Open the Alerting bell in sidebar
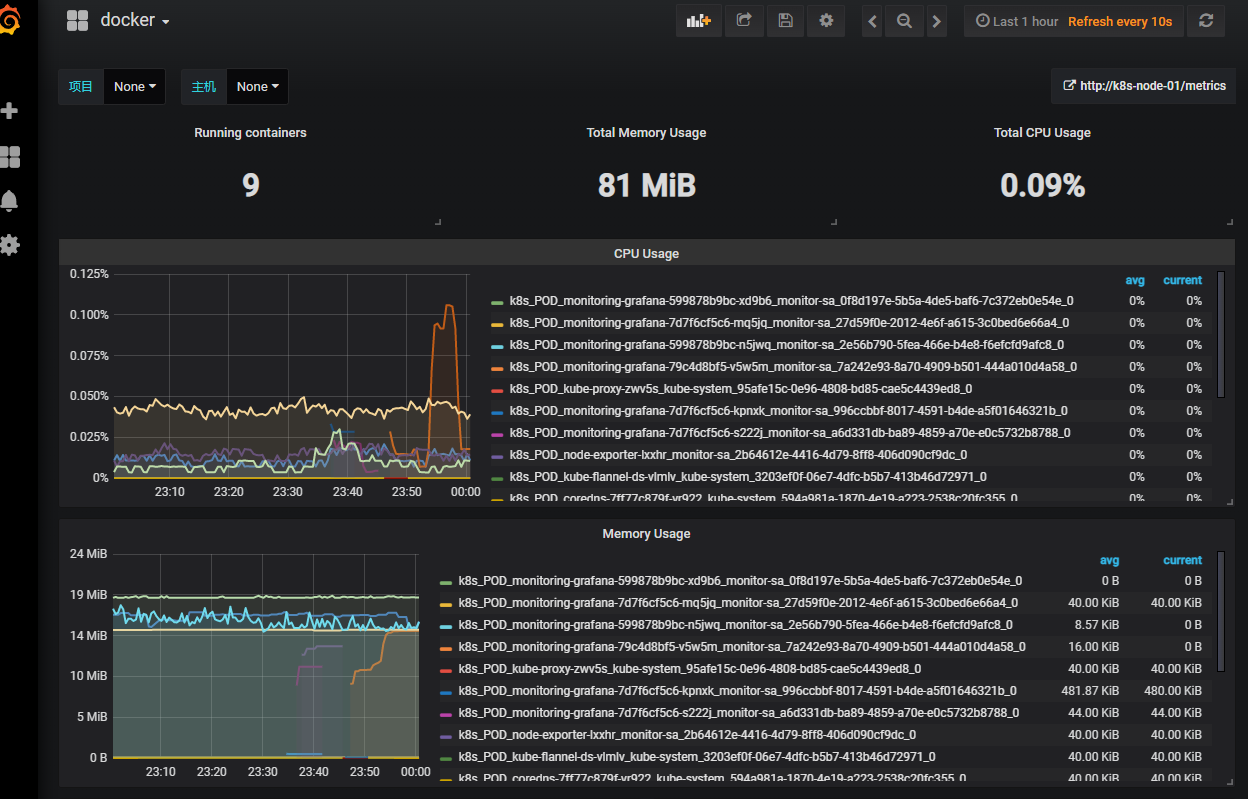 click(x=11, y=201)
